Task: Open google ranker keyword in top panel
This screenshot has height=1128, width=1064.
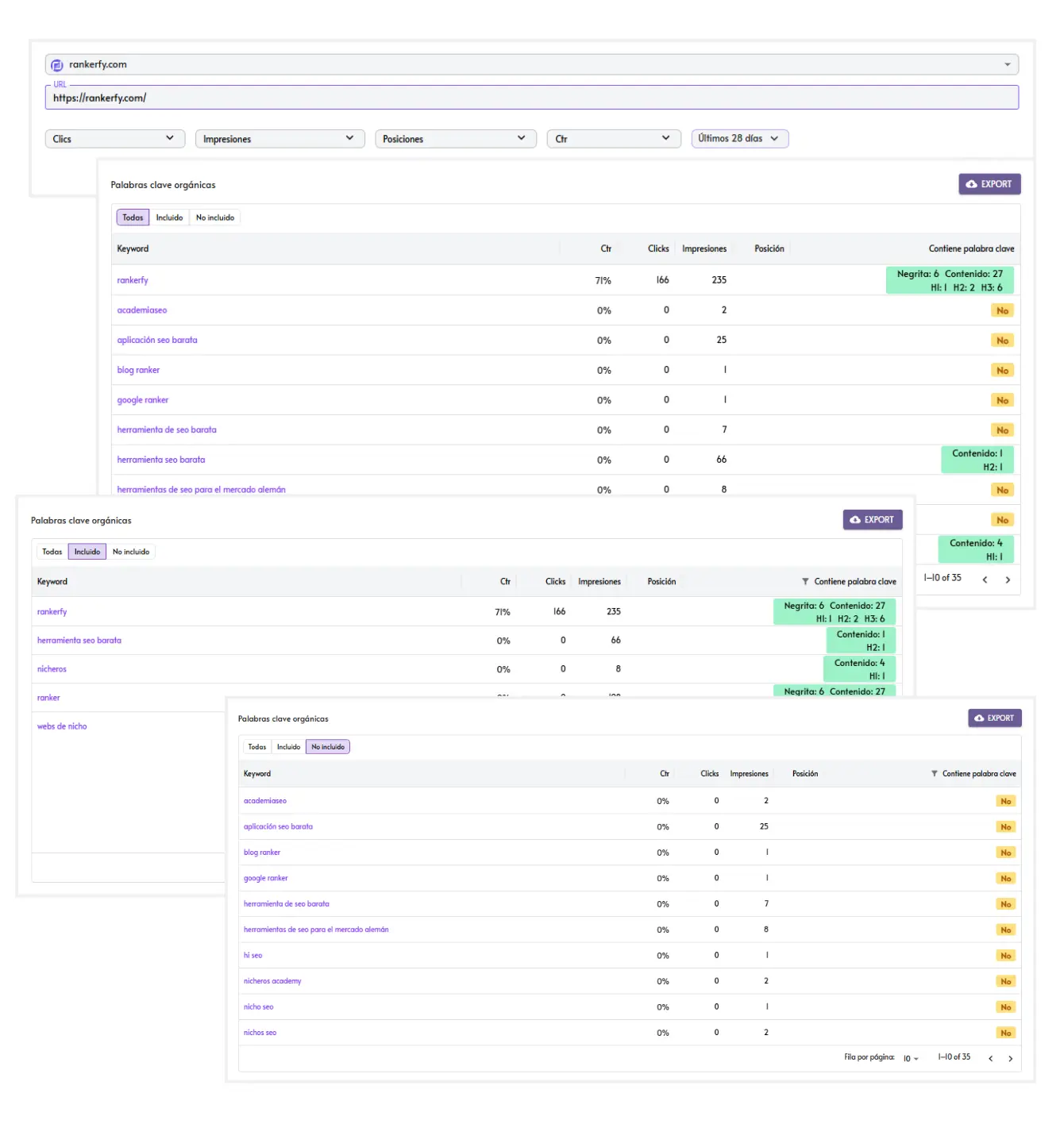Action: tap(143, 400)
